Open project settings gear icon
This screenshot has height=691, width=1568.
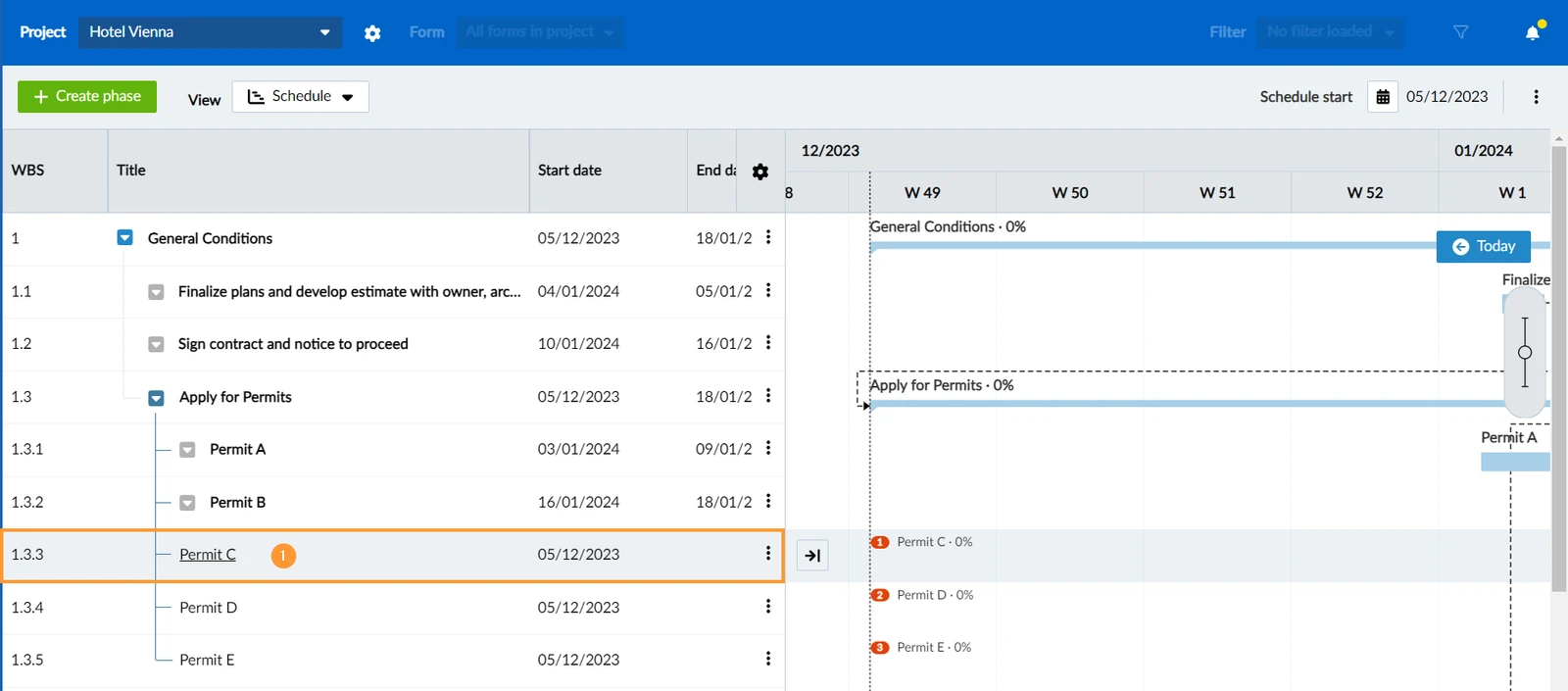coord(372,33)
